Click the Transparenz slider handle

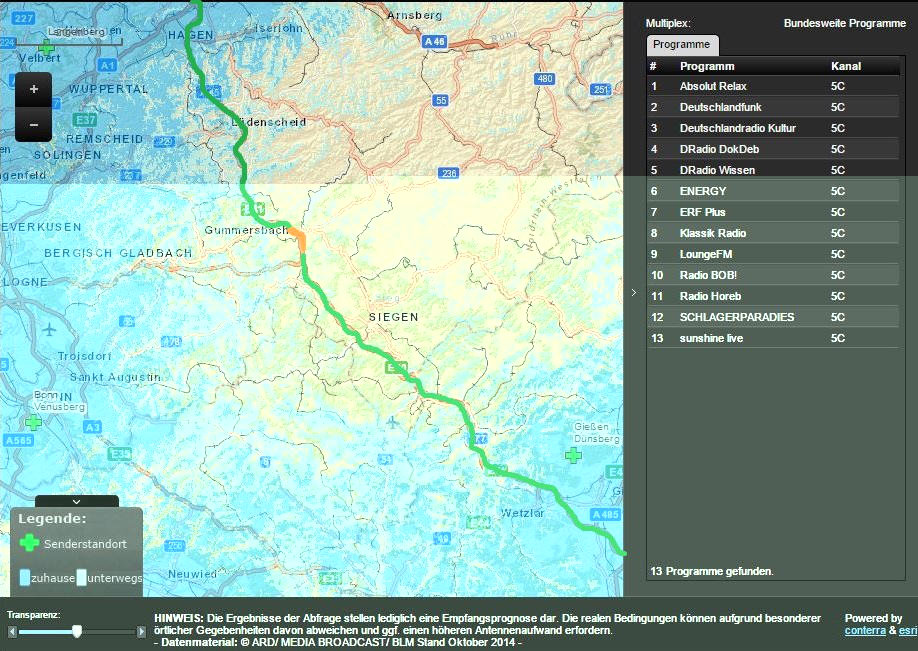77,631
